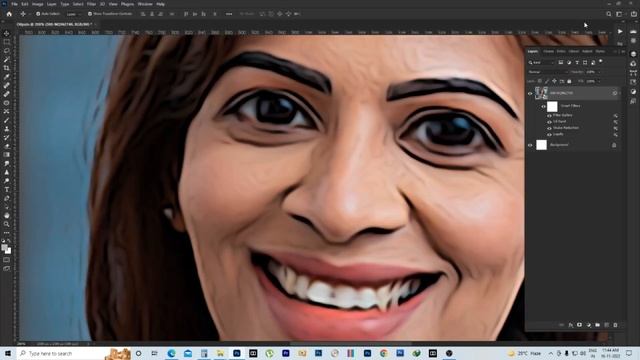Open blending options for Filter Gallery

(x=615, y=116)
